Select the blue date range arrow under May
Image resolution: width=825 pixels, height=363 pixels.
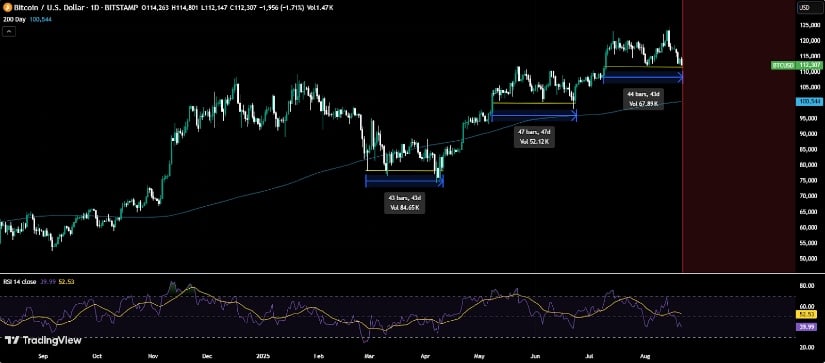click(x=534, y=117)
